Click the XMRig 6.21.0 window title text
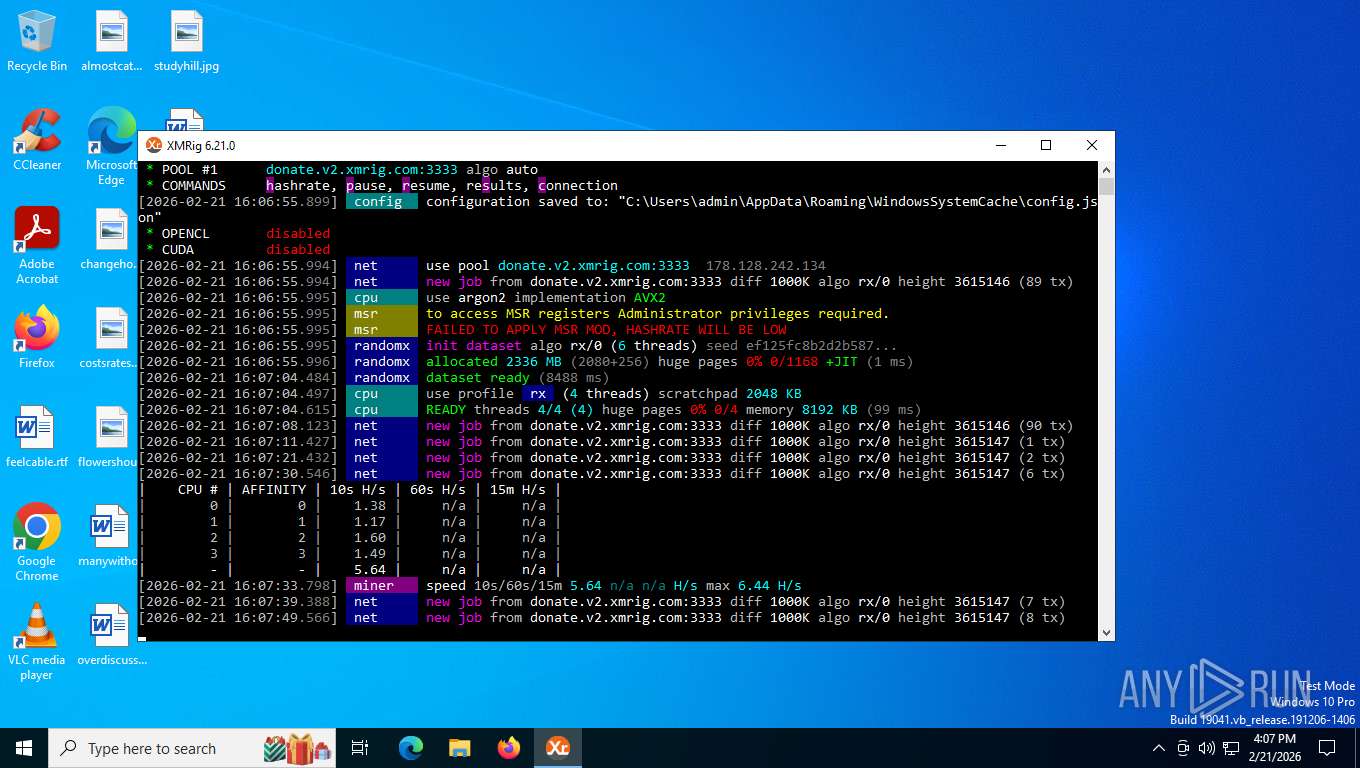This screenshot has width=1360, height=768. coord(201,146)
